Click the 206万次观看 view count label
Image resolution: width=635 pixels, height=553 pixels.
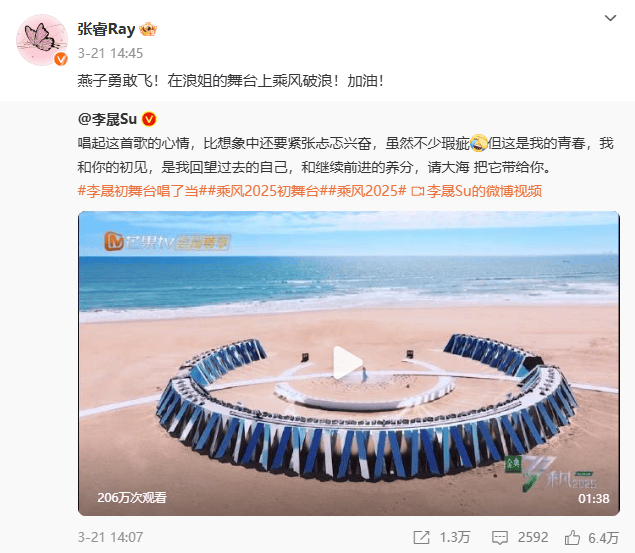[x=132, y=498]
